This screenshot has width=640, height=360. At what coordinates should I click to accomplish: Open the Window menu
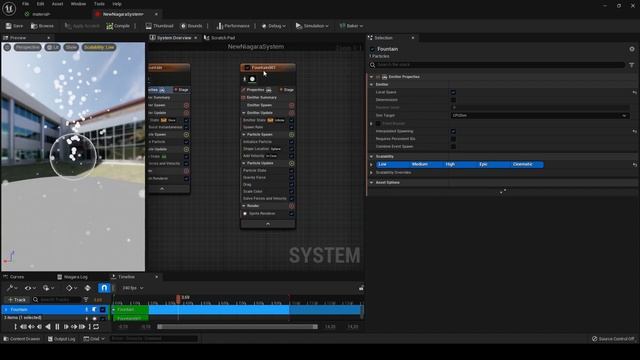point(78,4)
